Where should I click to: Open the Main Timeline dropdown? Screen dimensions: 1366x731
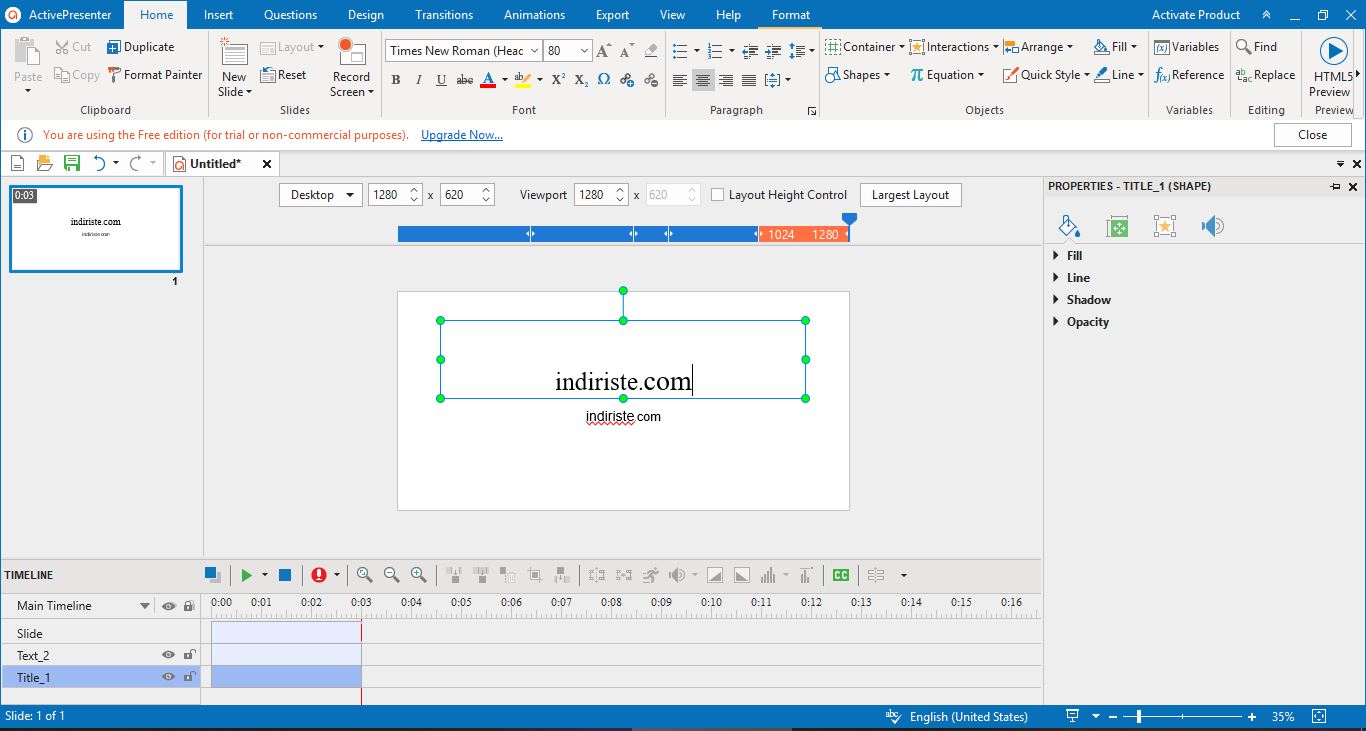(145, 606)
